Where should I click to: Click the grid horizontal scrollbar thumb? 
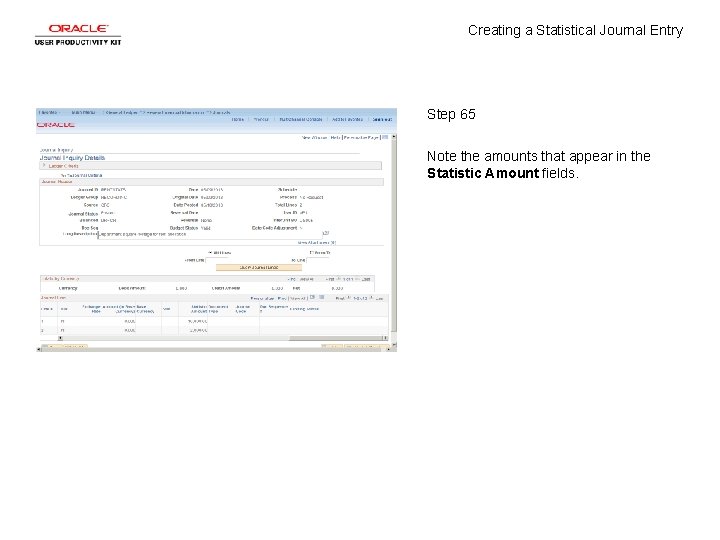tap(336, 338)
